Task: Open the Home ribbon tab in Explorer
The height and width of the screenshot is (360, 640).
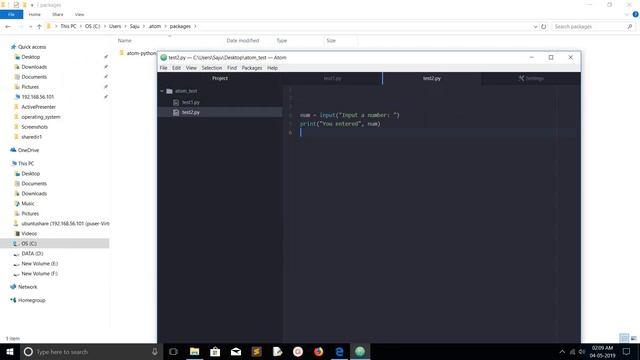Action: (35, 14)
